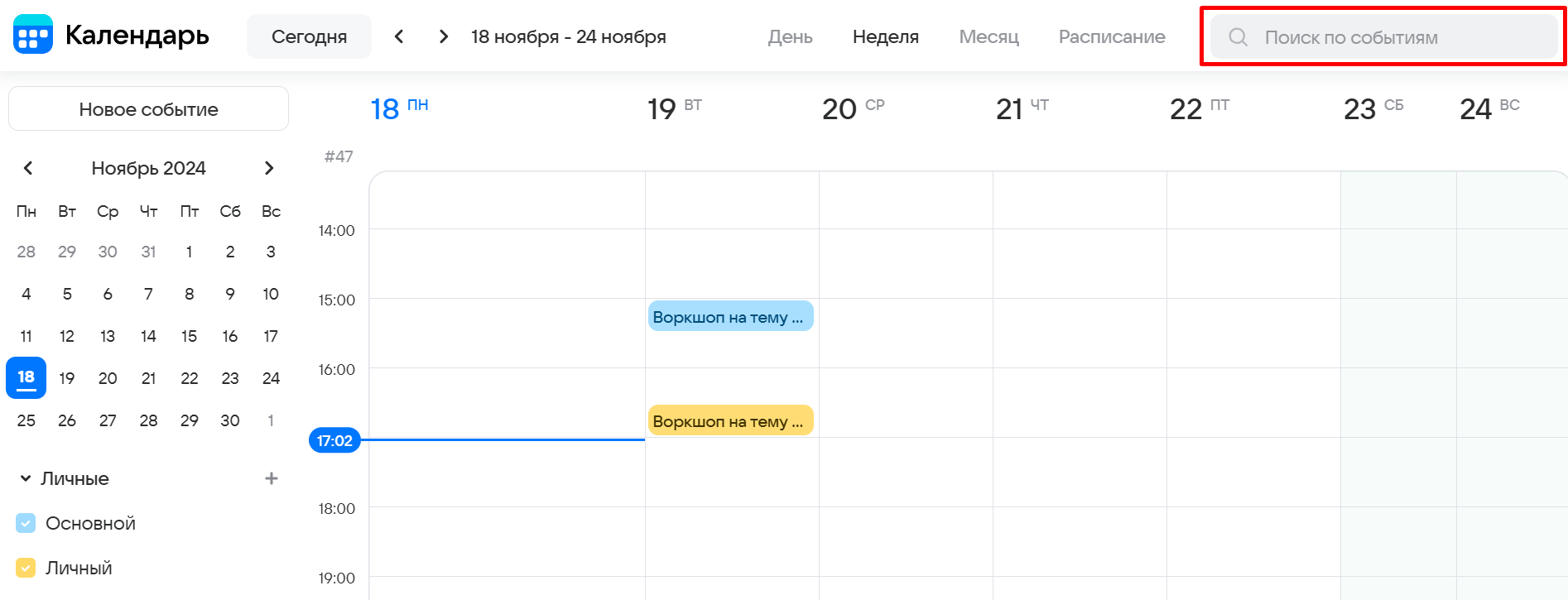Collapse the Личные calendars section
1568x600 pixels.
coord(26,478)
